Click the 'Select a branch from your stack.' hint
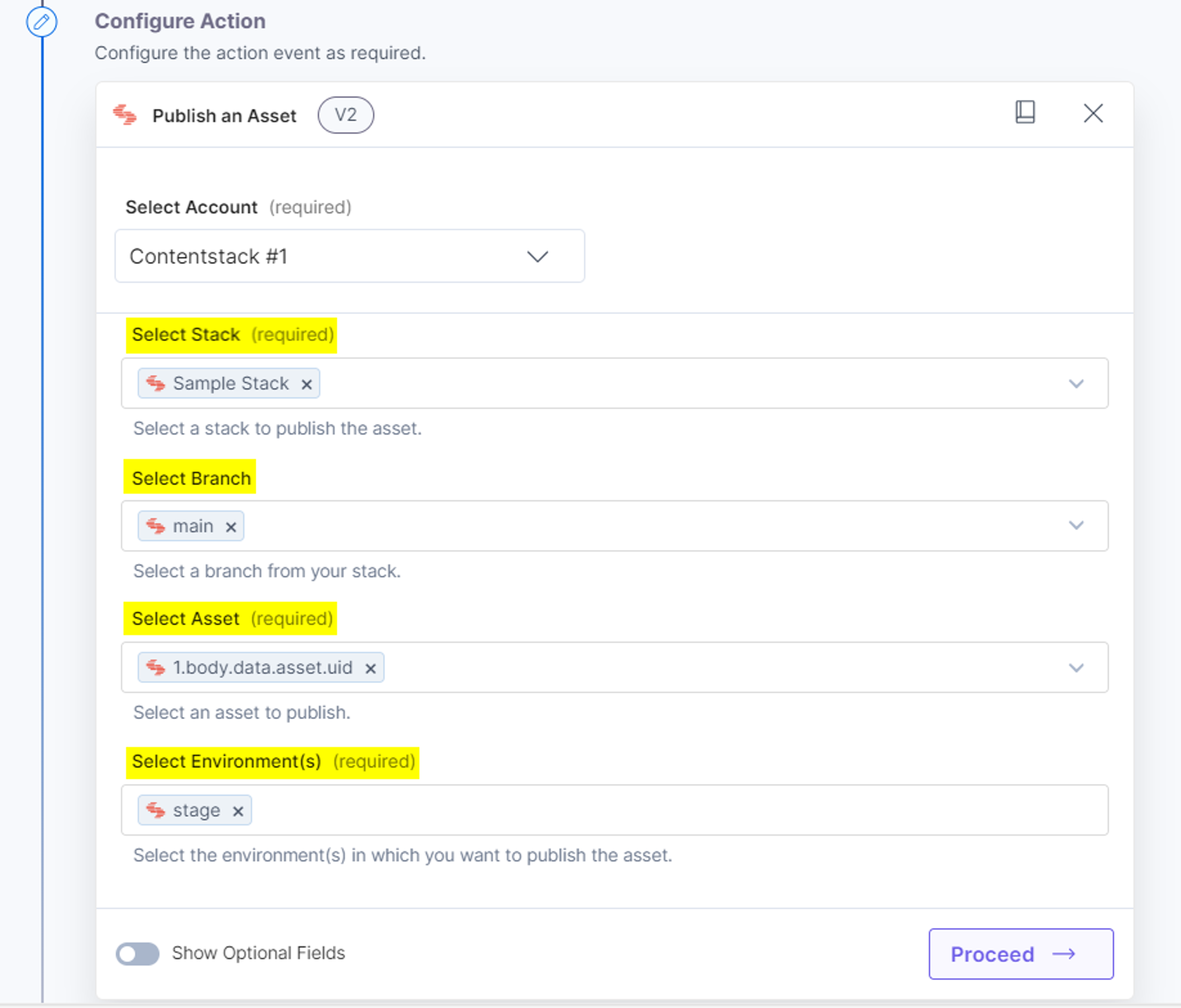 (x=267, y=571)
